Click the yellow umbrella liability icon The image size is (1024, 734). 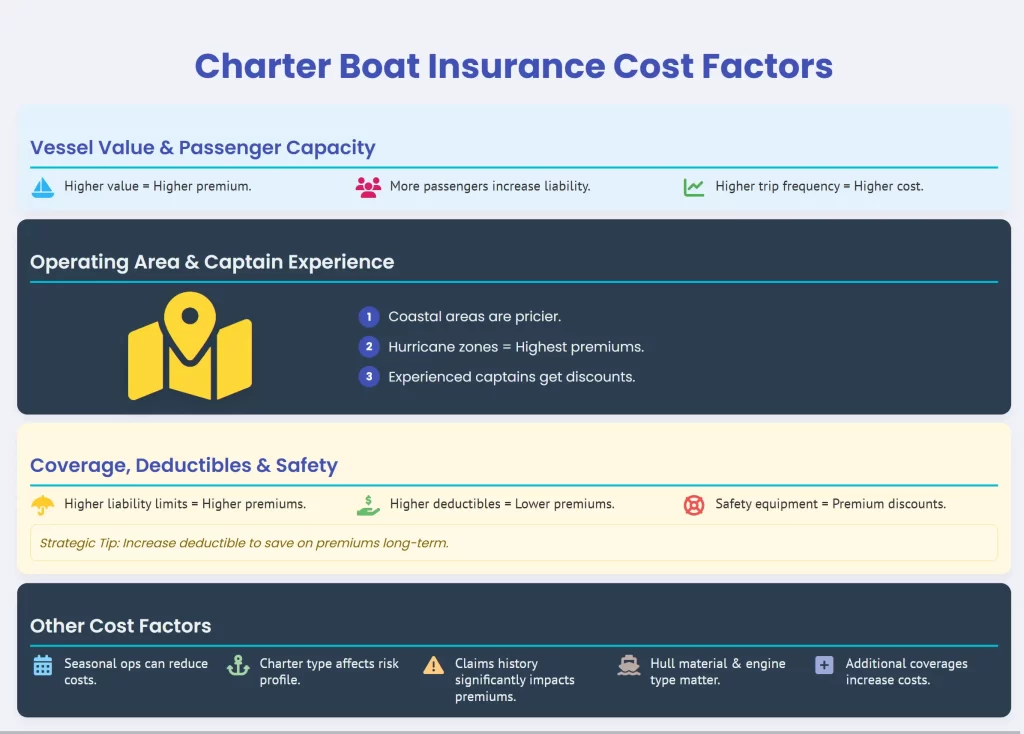coord(43,505)
